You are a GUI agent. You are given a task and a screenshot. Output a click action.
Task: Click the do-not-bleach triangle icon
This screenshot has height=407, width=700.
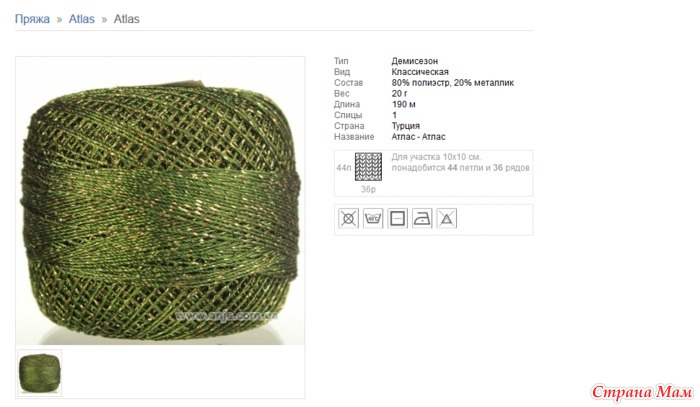click(446, 219)
